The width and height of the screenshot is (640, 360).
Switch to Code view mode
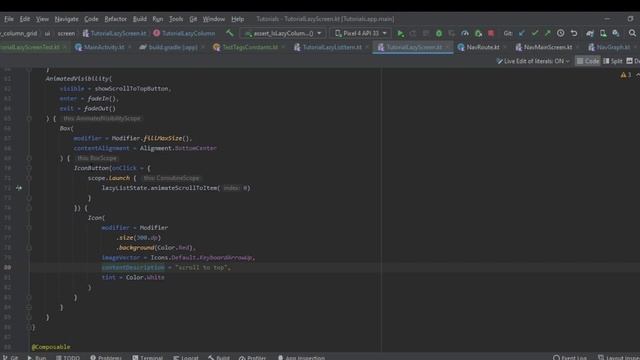point(588,61)
